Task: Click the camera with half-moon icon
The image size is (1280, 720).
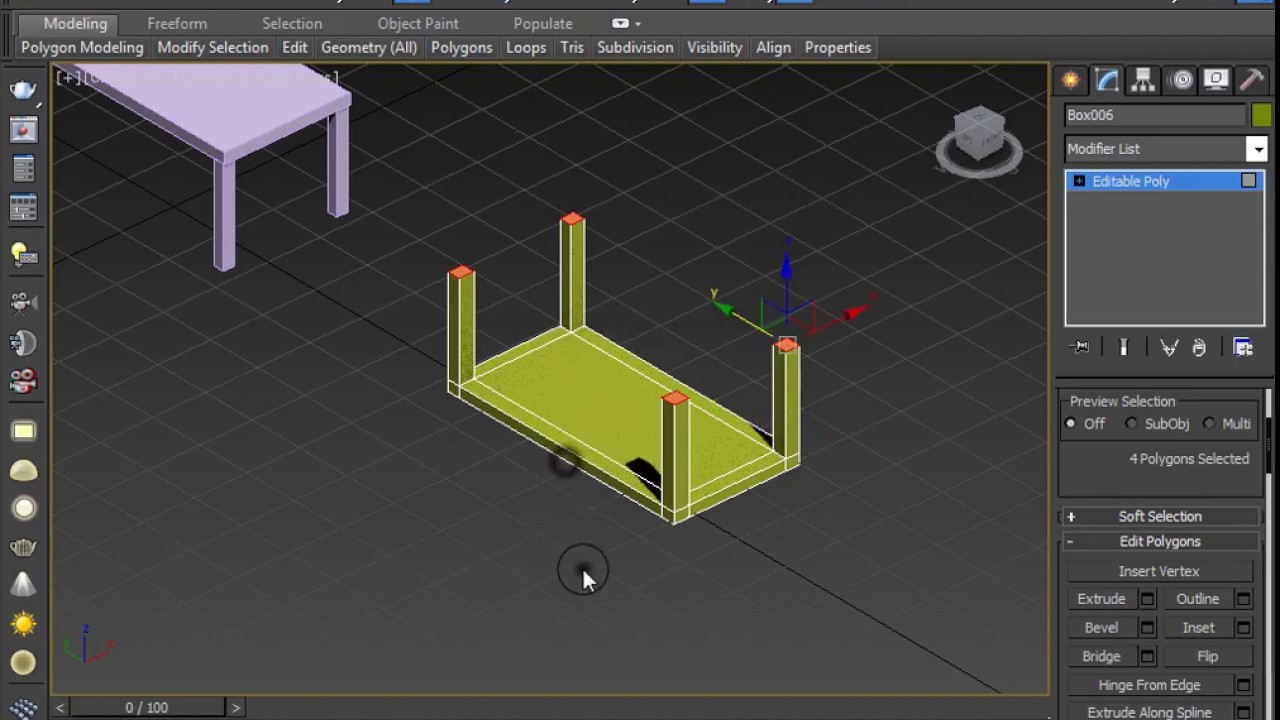Action: 23,343
